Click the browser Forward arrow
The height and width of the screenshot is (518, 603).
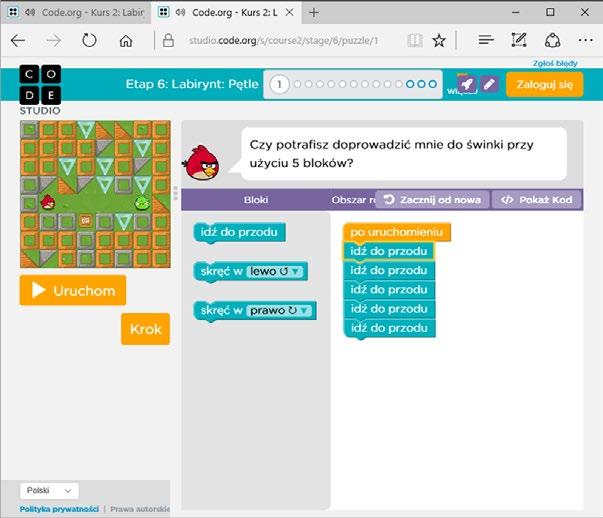point(53,40)
